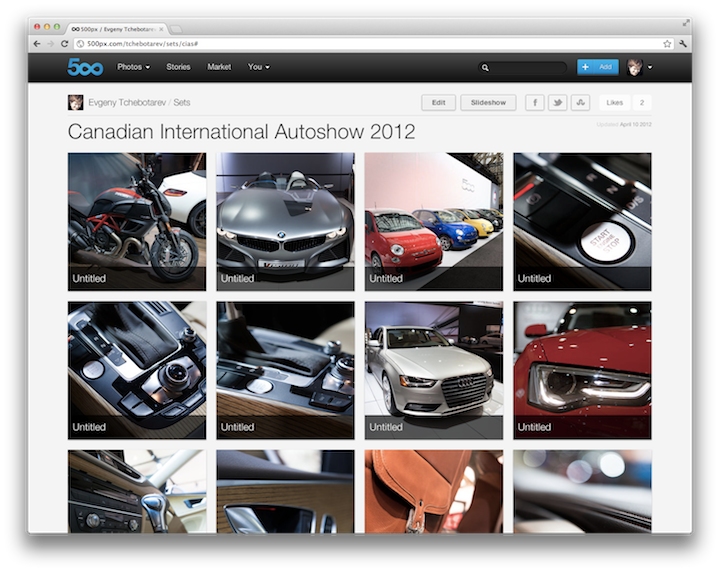Open the You dropdown menu

tap(259, 67)
